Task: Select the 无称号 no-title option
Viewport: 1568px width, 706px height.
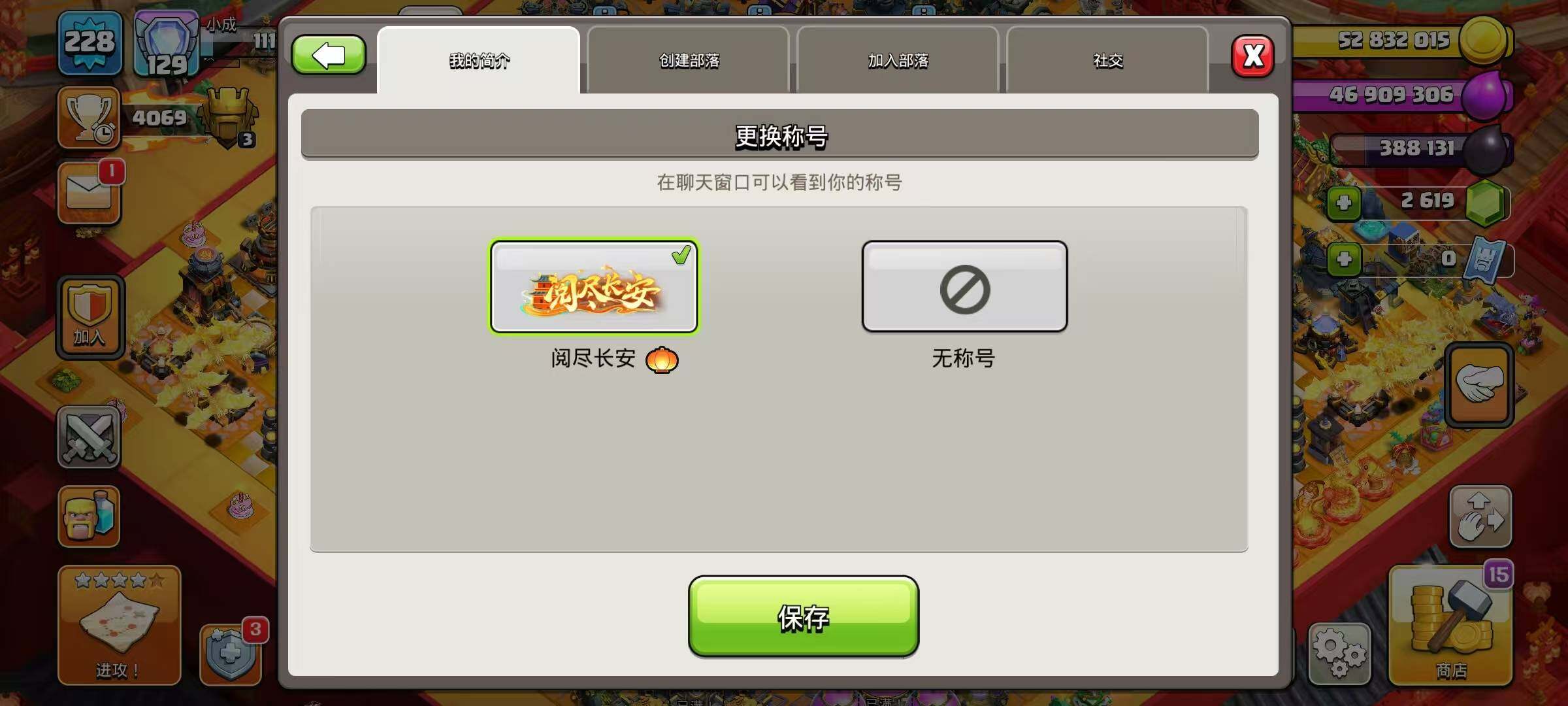Action: [x=964, y=286]
